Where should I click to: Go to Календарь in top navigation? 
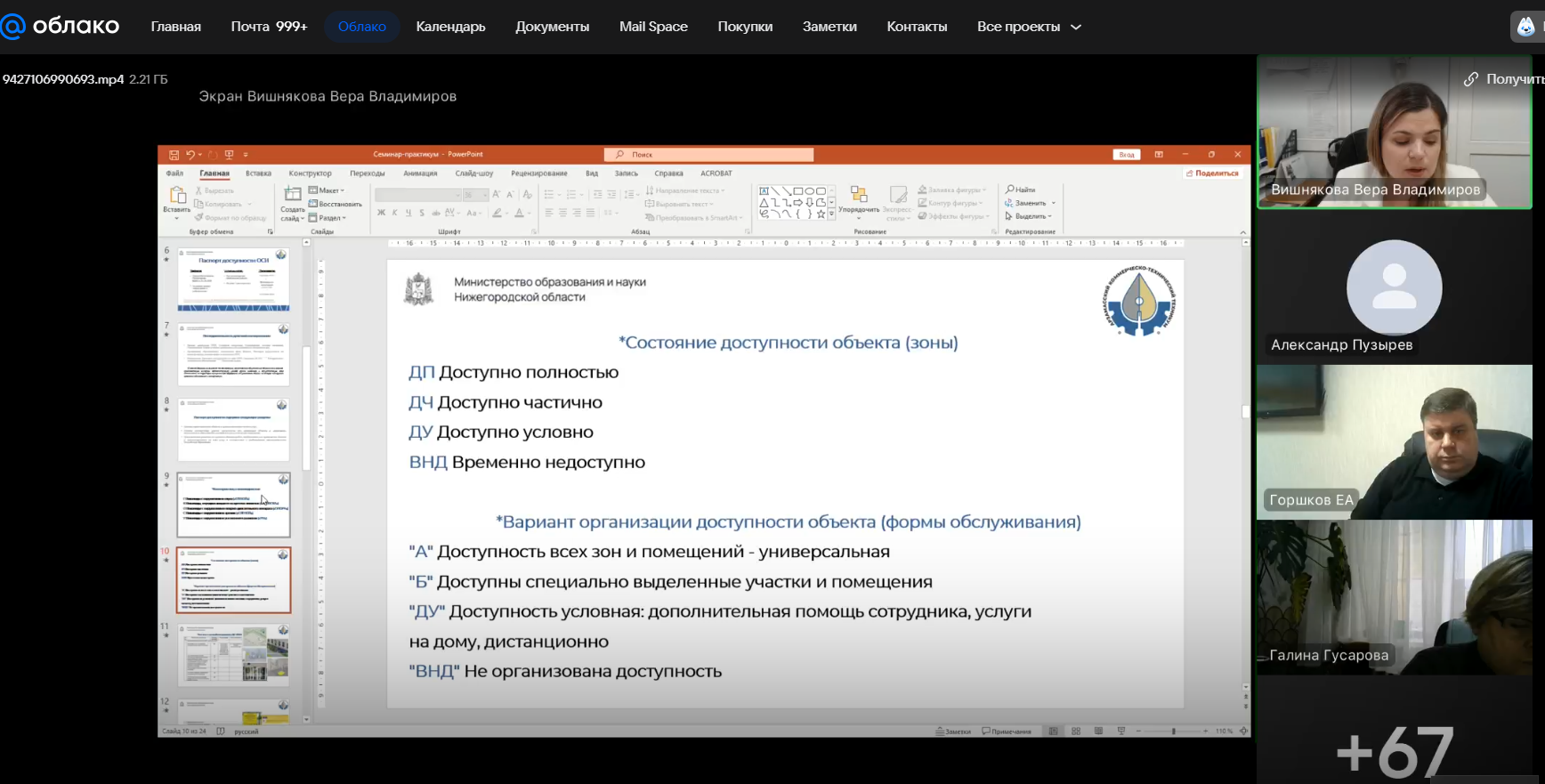click(450, 27)
